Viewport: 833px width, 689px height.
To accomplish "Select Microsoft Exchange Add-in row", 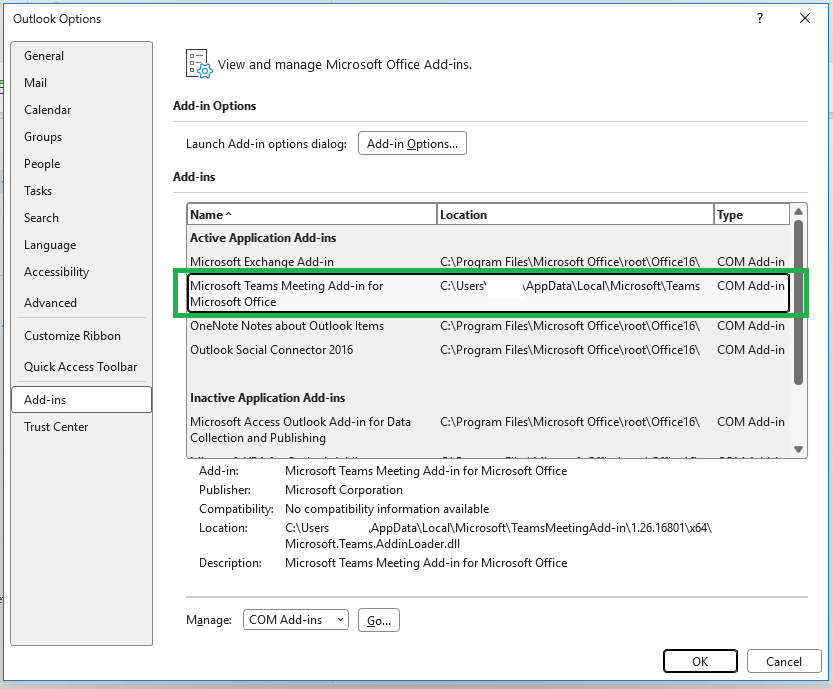I will pos(488,262).
